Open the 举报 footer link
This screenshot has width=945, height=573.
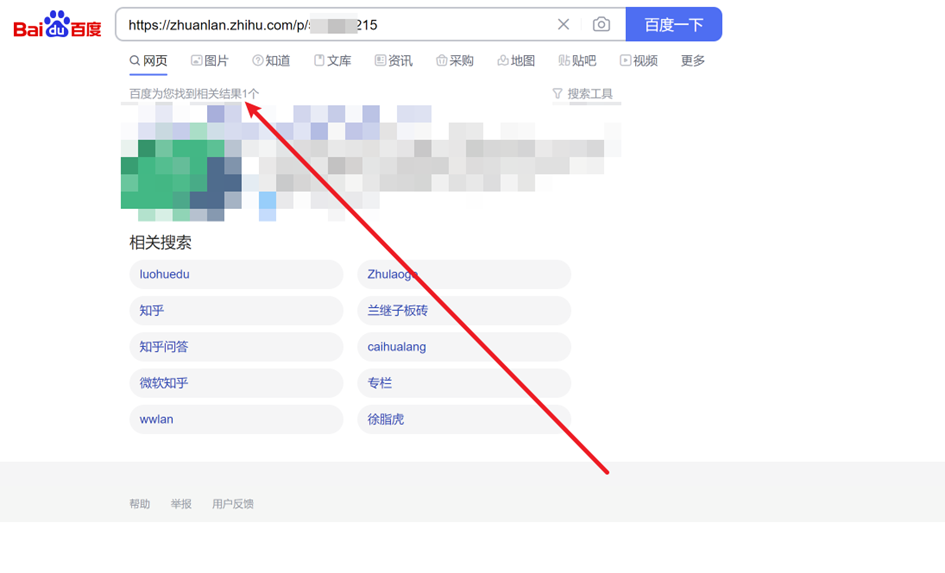point(181,504)
